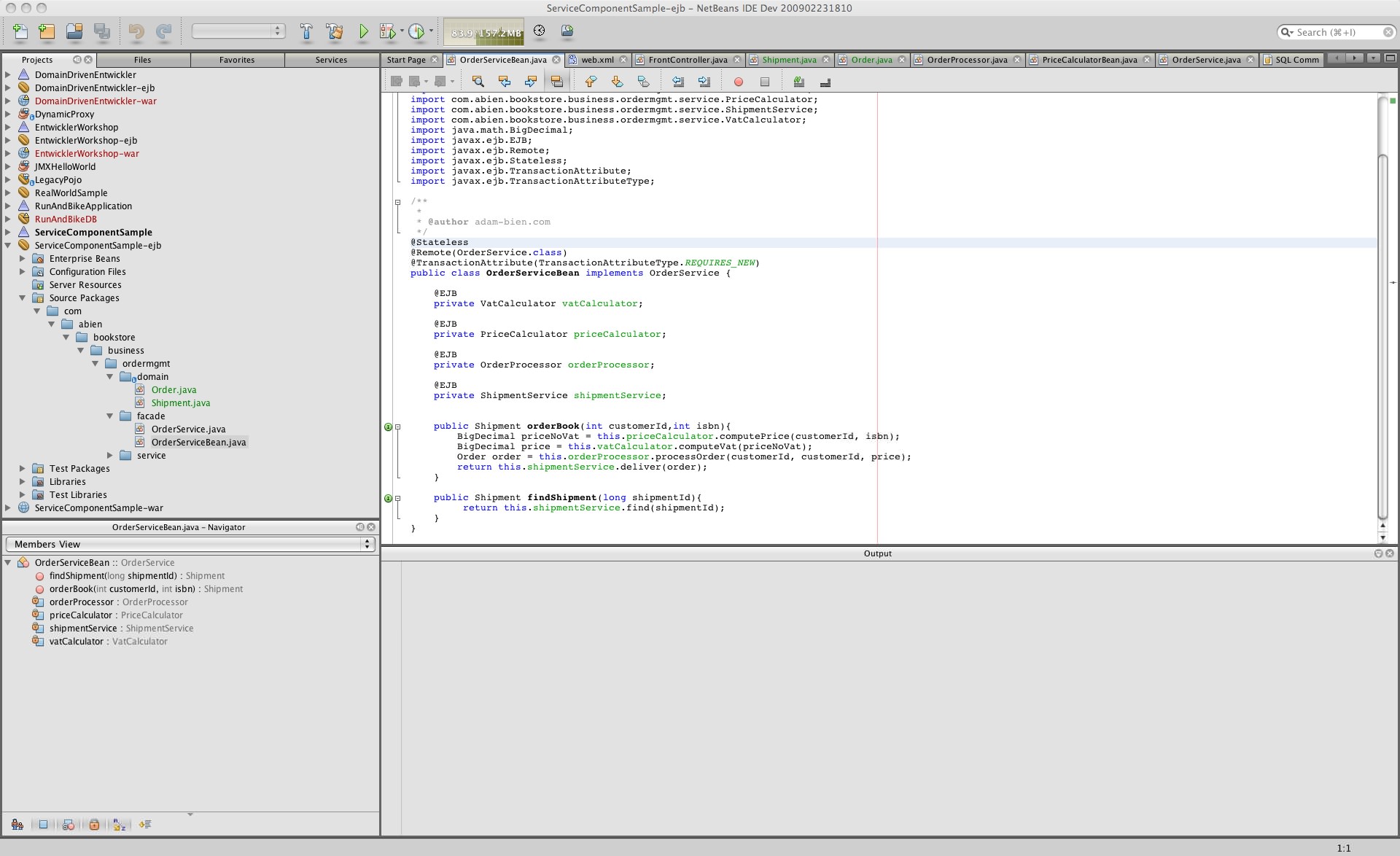
Task: Click the Redo arrow icon
Action: (x=164, y=31)
